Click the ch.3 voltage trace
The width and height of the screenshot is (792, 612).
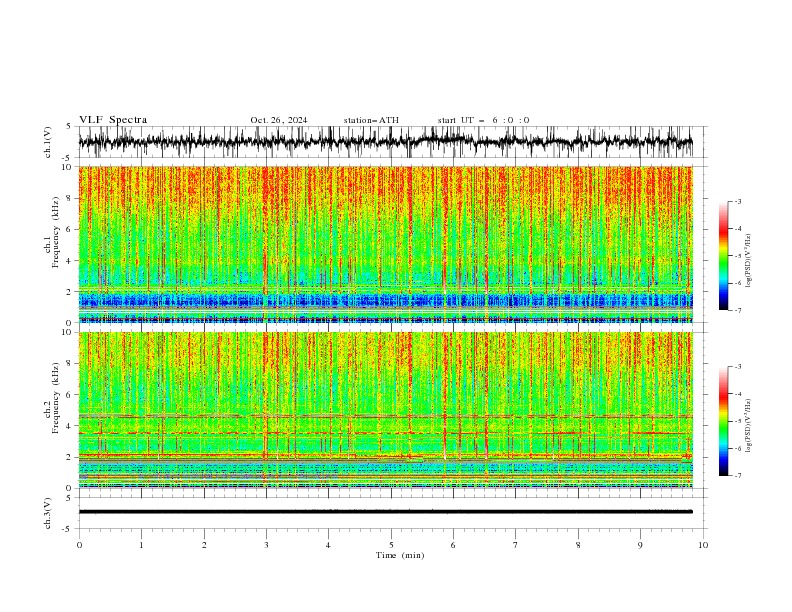pyautogui.click(x=385, y=512)
